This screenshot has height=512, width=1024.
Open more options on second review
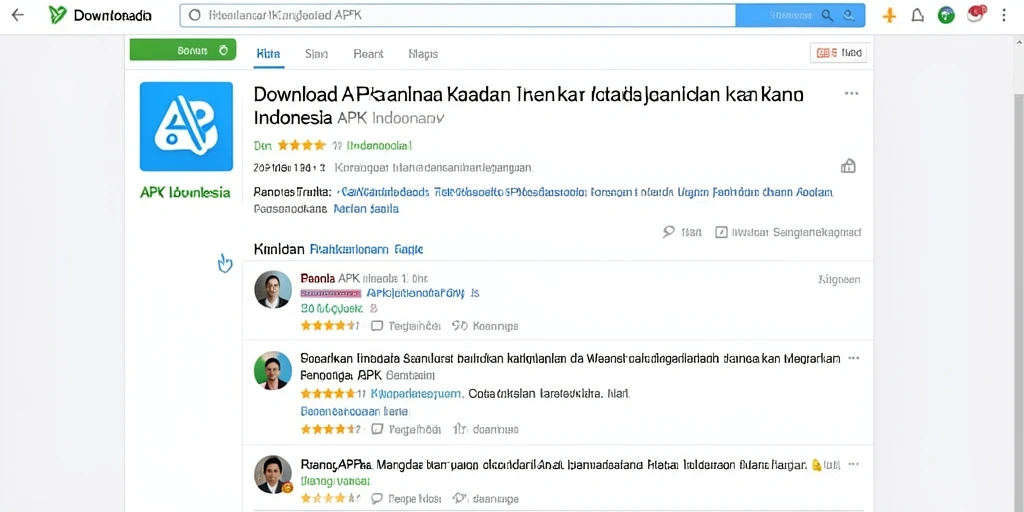click(854, 359)
